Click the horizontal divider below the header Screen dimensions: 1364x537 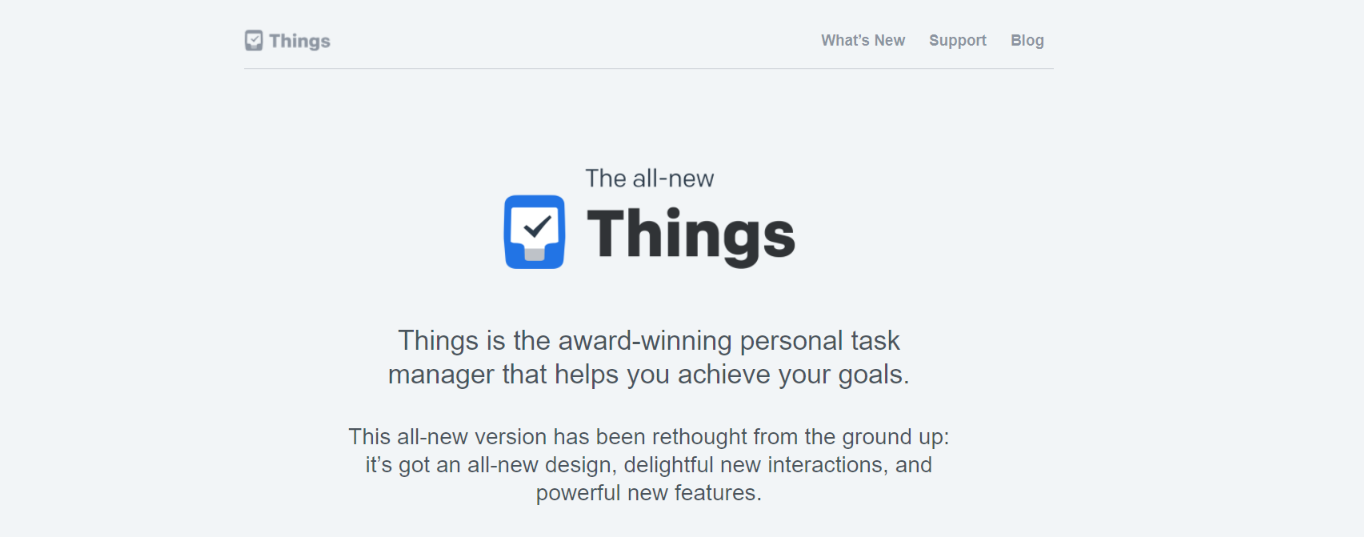pos(648,69)
